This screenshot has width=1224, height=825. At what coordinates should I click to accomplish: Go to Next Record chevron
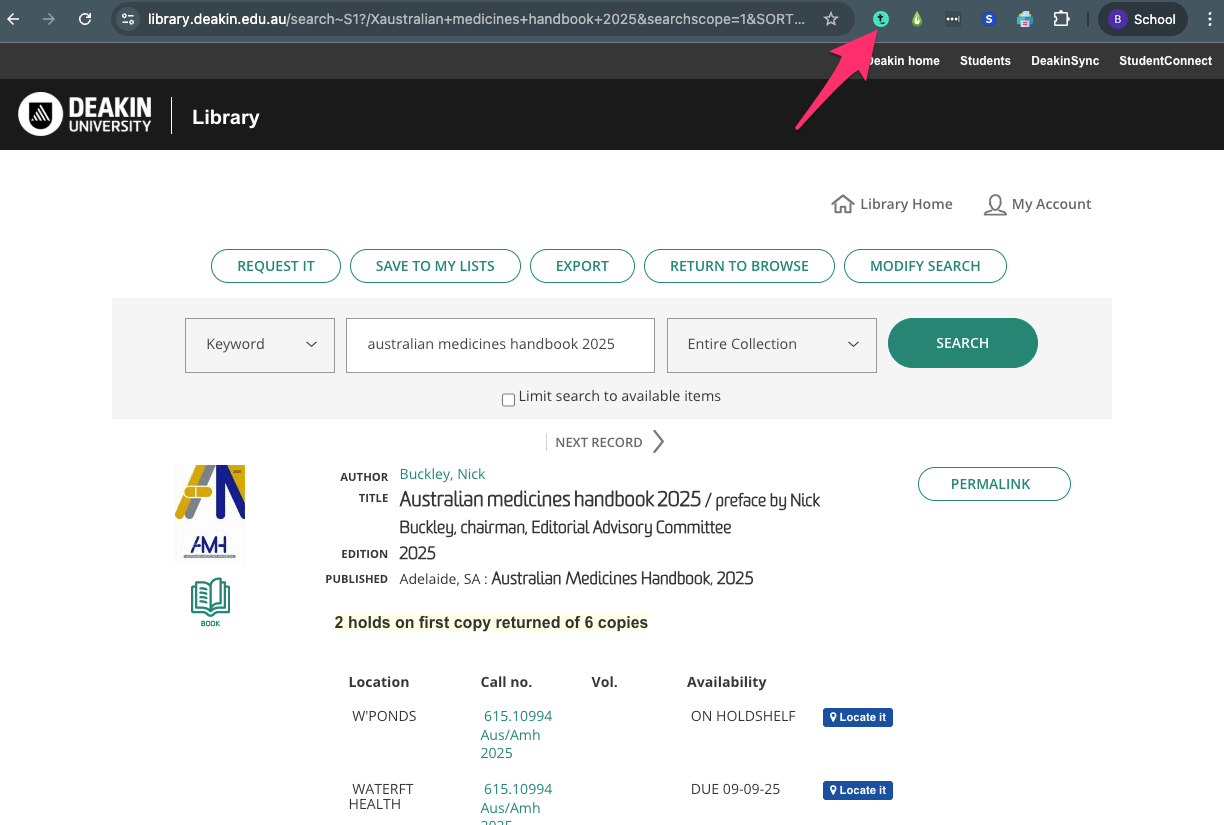(658, 442)
